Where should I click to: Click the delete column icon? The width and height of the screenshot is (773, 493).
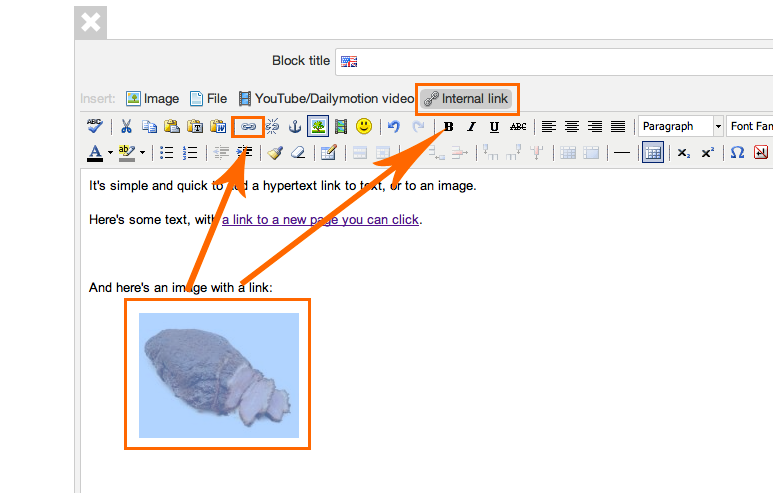pos(537,153)
